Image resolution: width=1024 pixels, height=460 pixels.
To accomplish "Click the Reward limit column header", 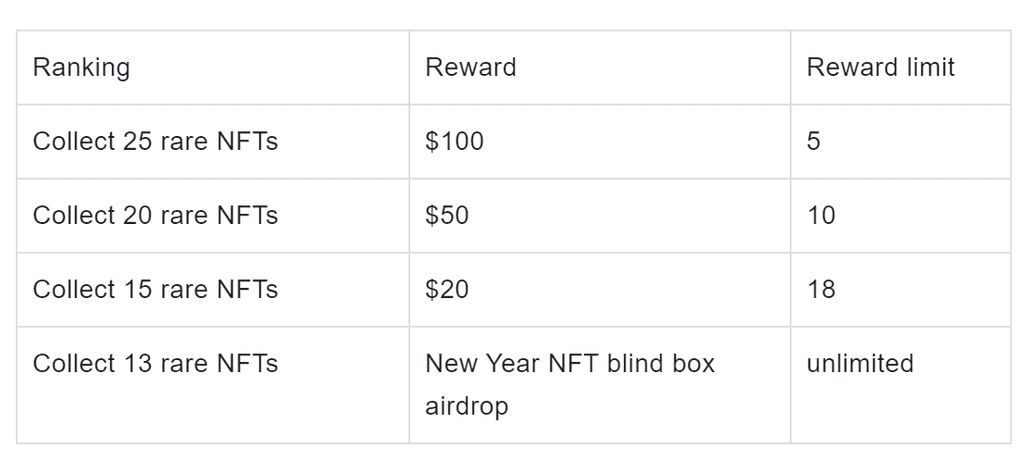I will click(x=880, y=68).
